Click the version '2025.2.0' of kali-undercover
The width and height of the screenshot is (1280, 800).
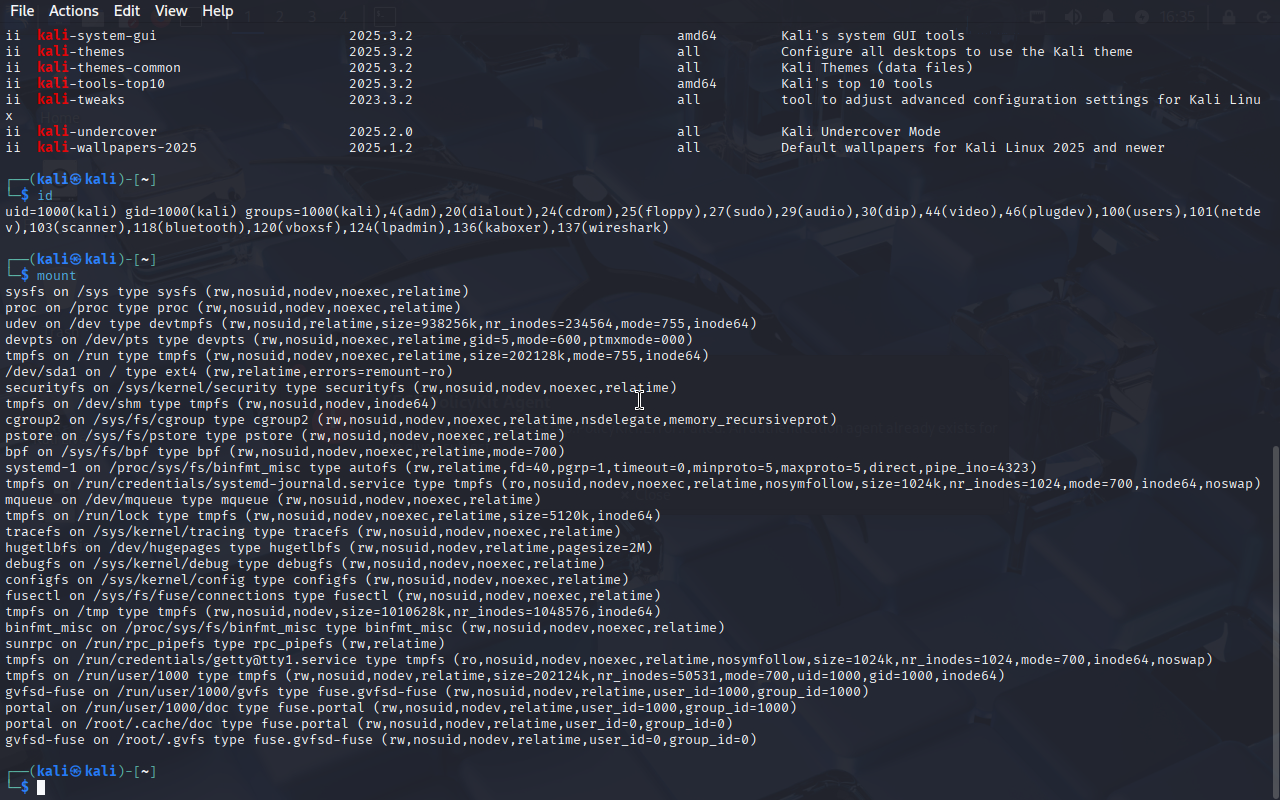[x=381, y=132]
